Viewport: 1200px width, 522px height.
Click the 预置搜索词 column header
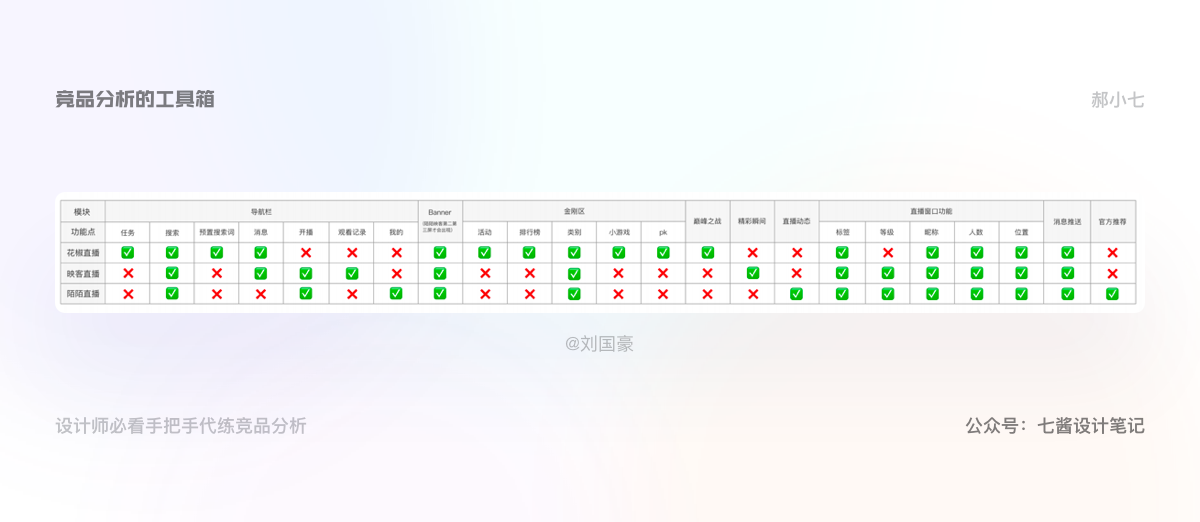(x=217, y=231)
